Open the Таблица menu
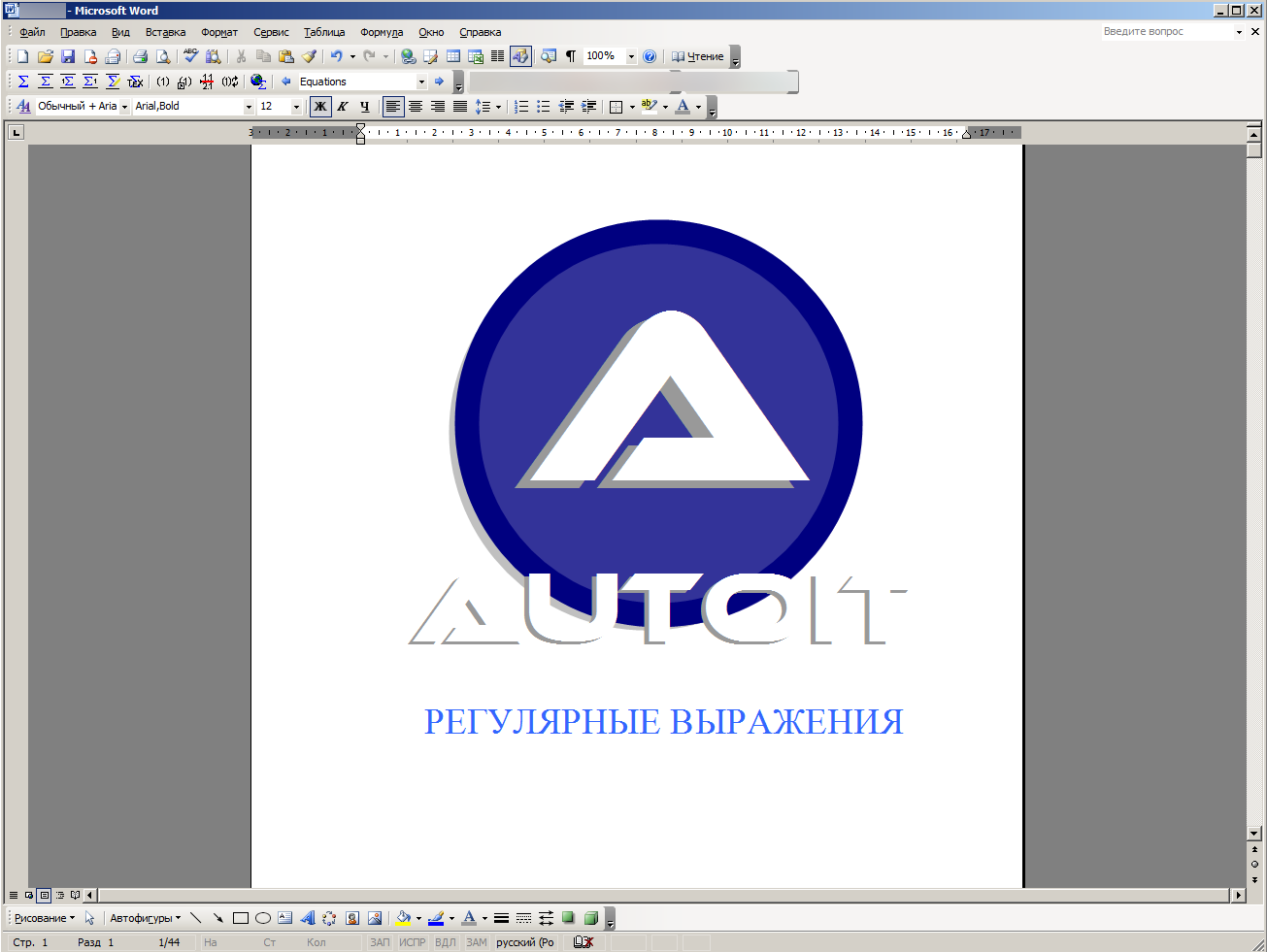The height and width of the screenshot is (952, 1267). (x=324, y=32)
